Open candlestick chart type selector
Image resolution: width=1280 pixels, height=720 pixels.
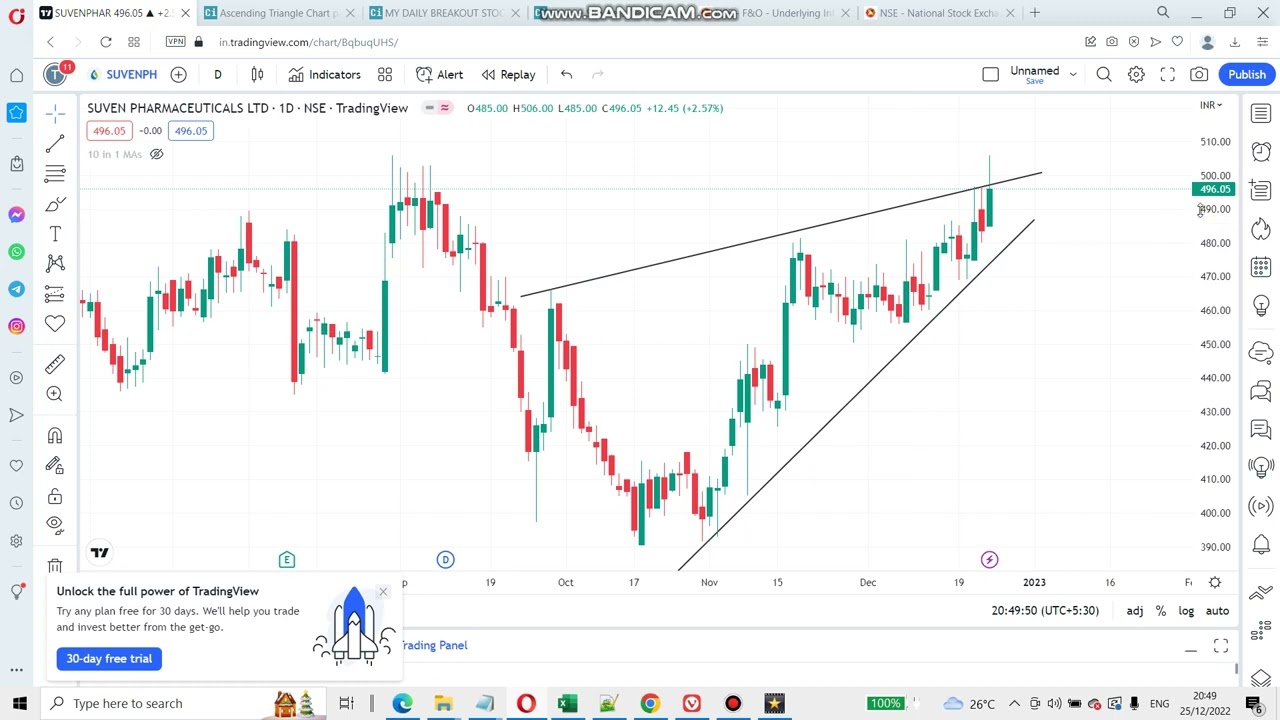pos(257,74)
